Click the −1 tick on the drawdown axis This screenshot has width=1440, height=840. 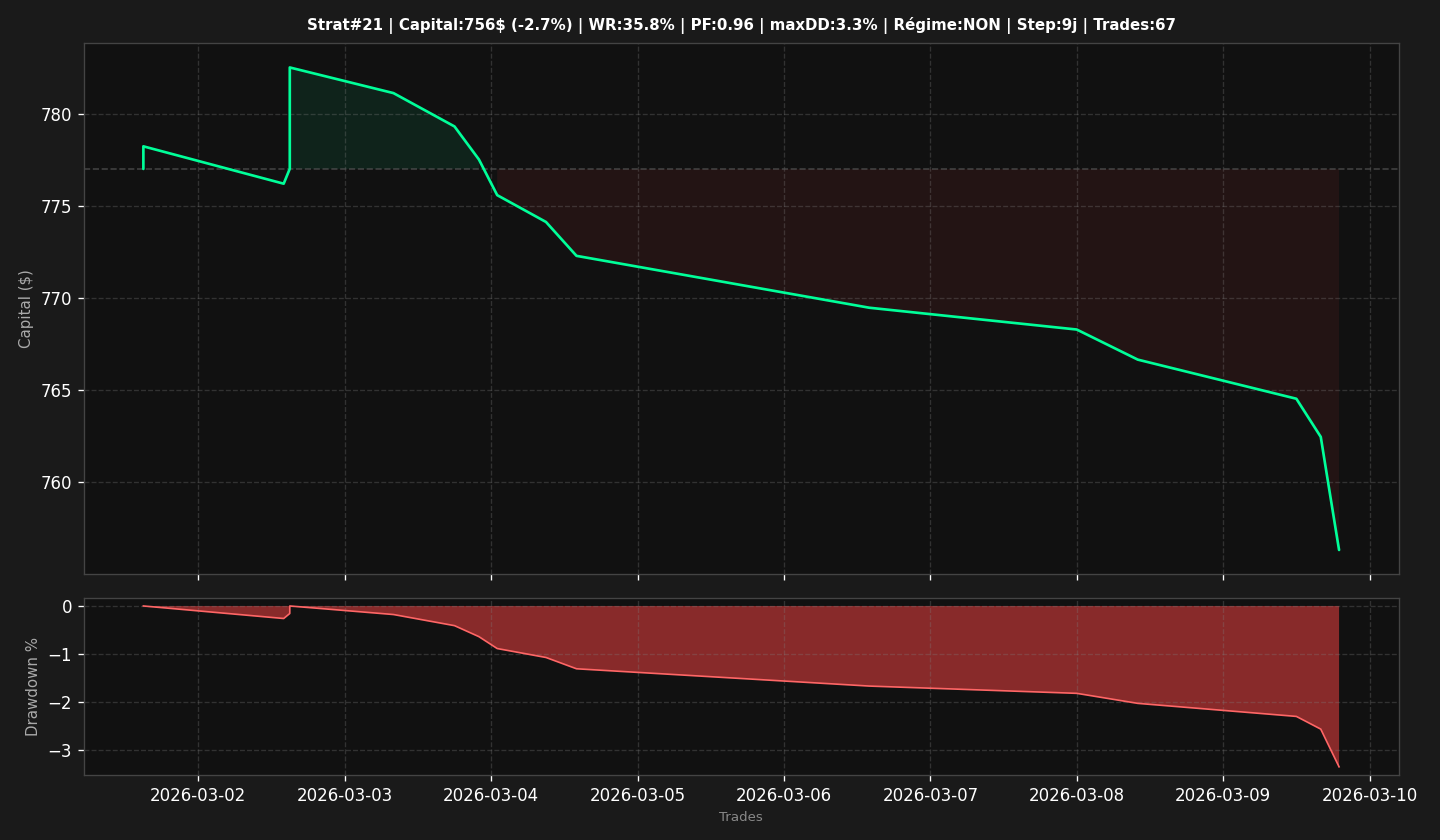[x=60, y=655]
